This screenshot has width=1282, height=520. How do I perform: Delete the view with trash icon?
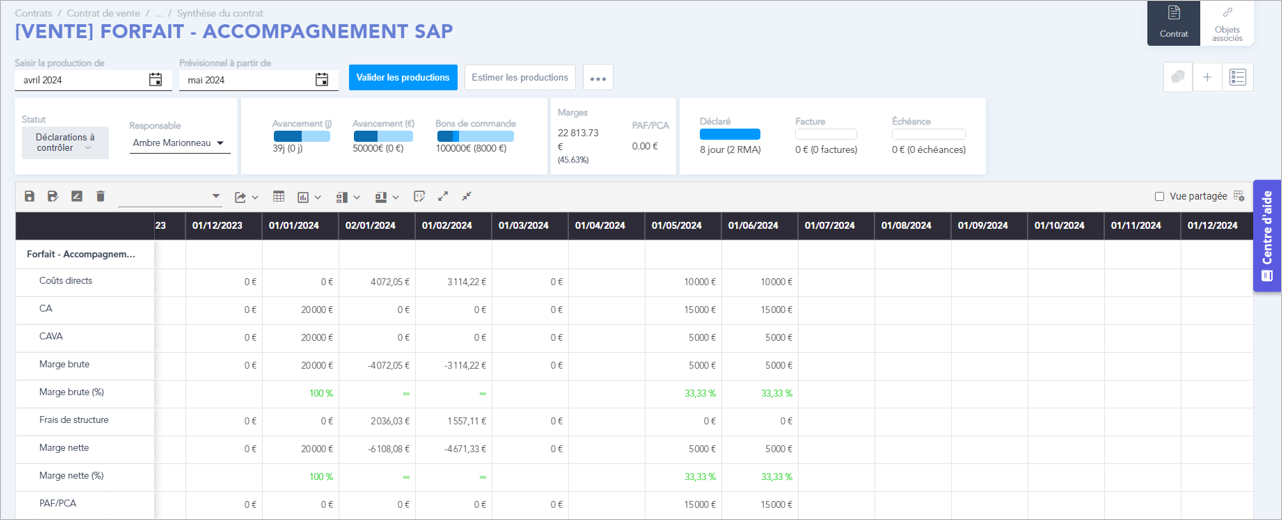100,197
